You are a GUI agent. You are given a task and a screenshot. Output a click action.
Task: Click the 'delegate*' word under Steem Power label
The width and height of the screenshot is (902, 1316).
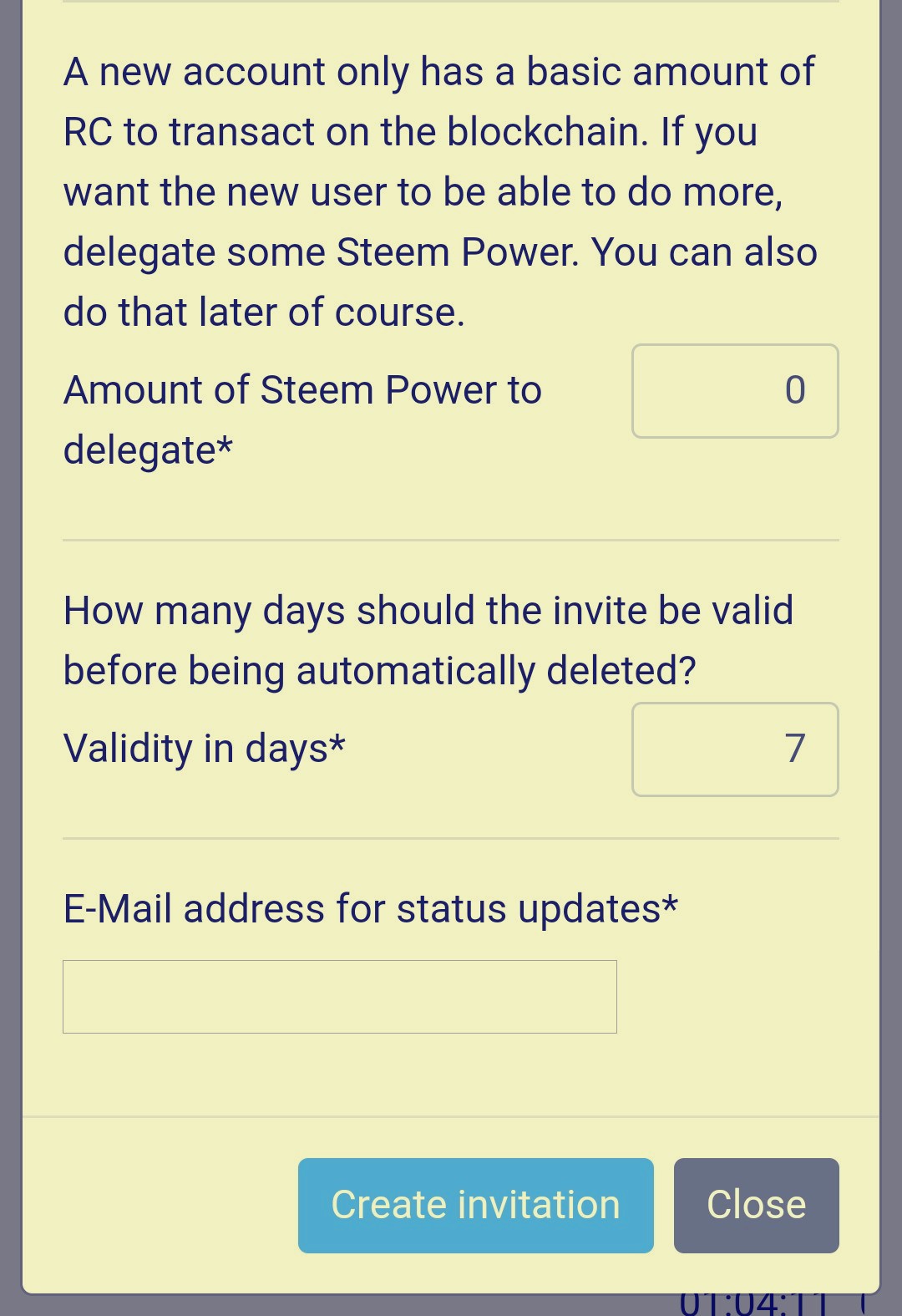point(148,450)
